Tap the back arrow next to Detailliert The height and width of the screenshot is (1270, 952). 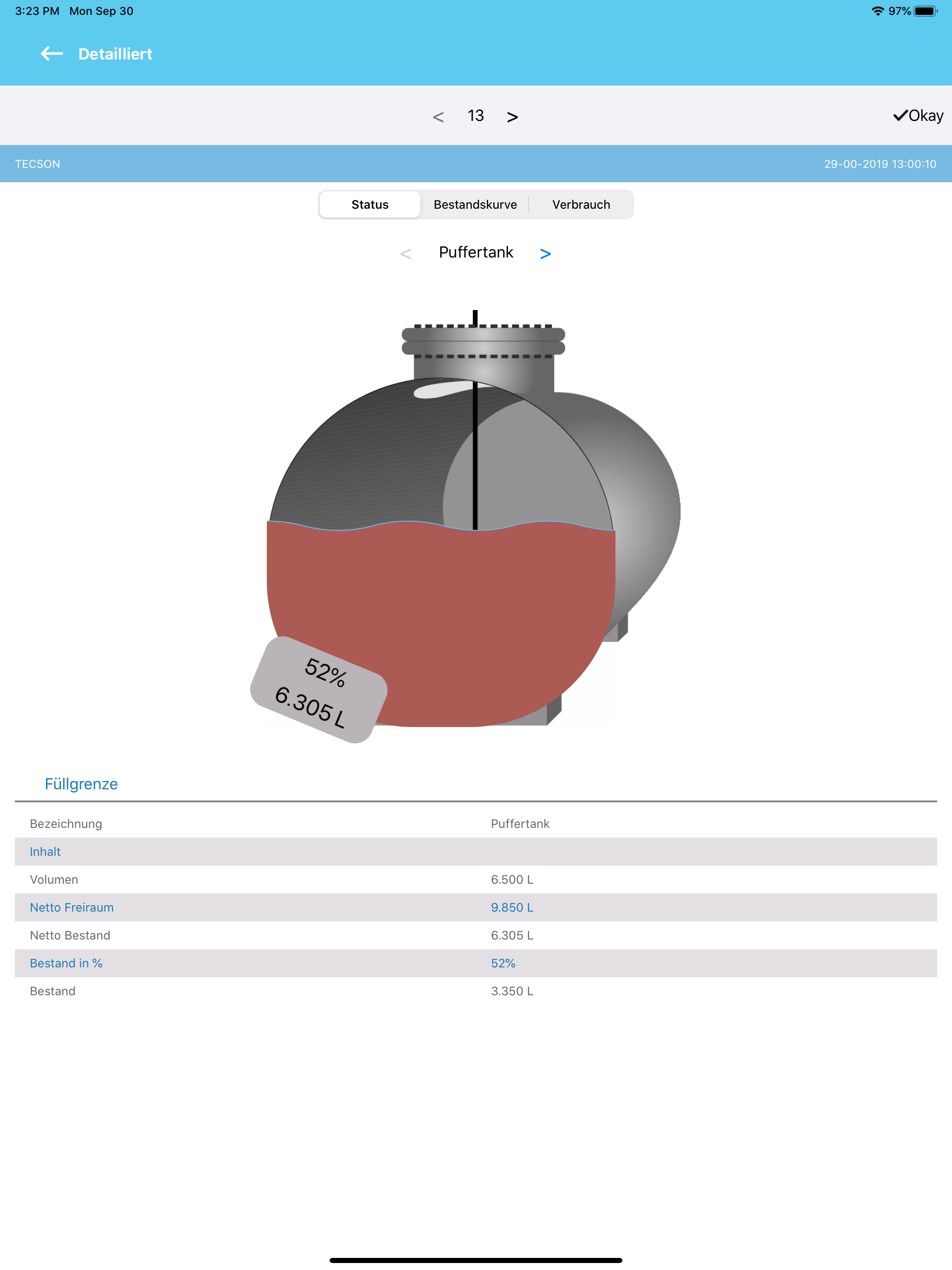pos(52,54)
